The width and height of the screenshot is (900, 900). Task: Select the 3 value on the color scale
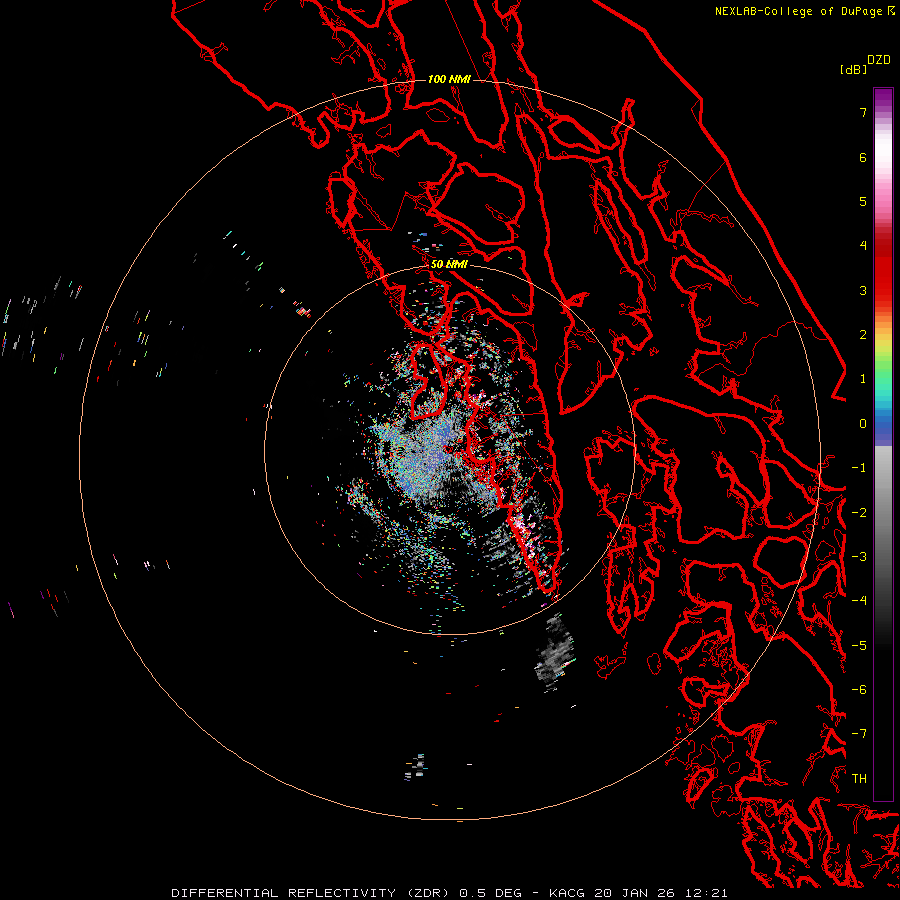[x=863, y=290]
